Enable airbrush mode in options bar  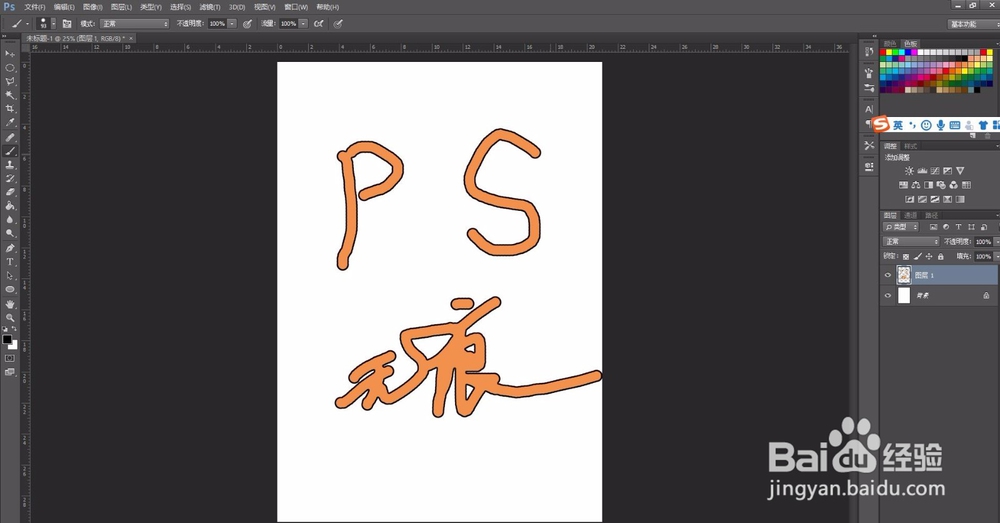click(318, 24)
